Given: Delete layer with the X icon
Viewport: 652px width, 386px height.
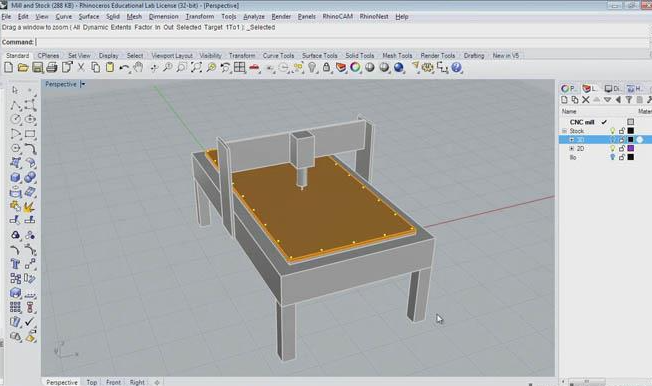Looking at the screenshot, I should (586, 100).
